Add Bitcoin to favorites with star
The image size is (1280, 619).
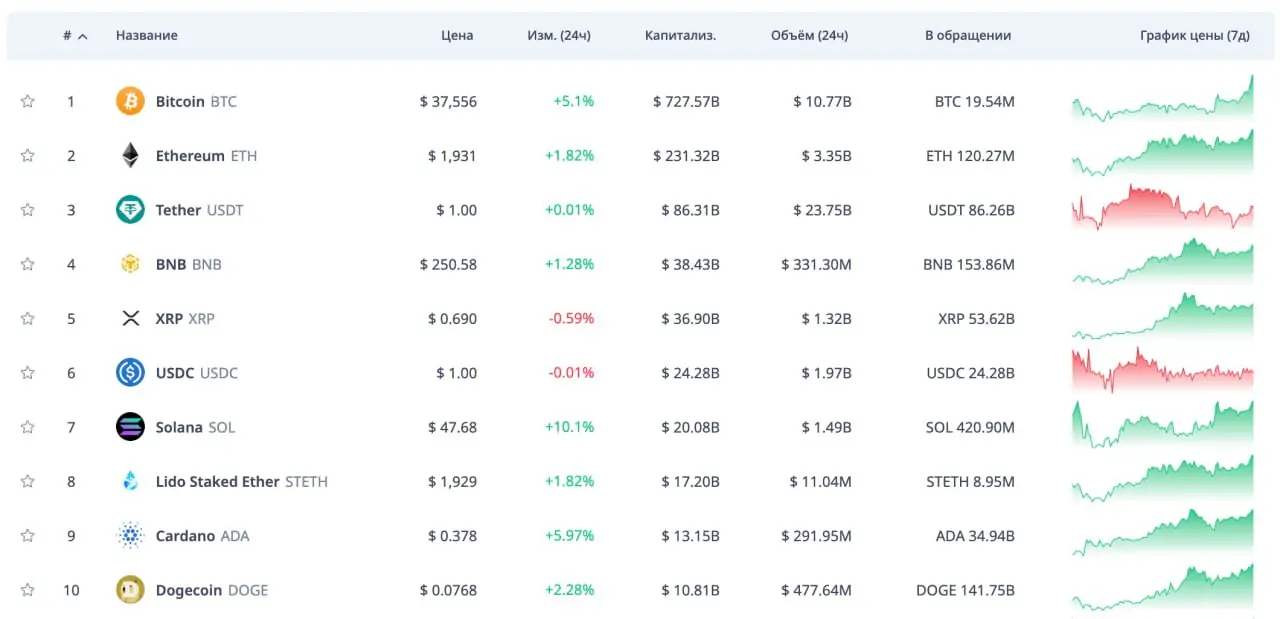click(28, 101)
